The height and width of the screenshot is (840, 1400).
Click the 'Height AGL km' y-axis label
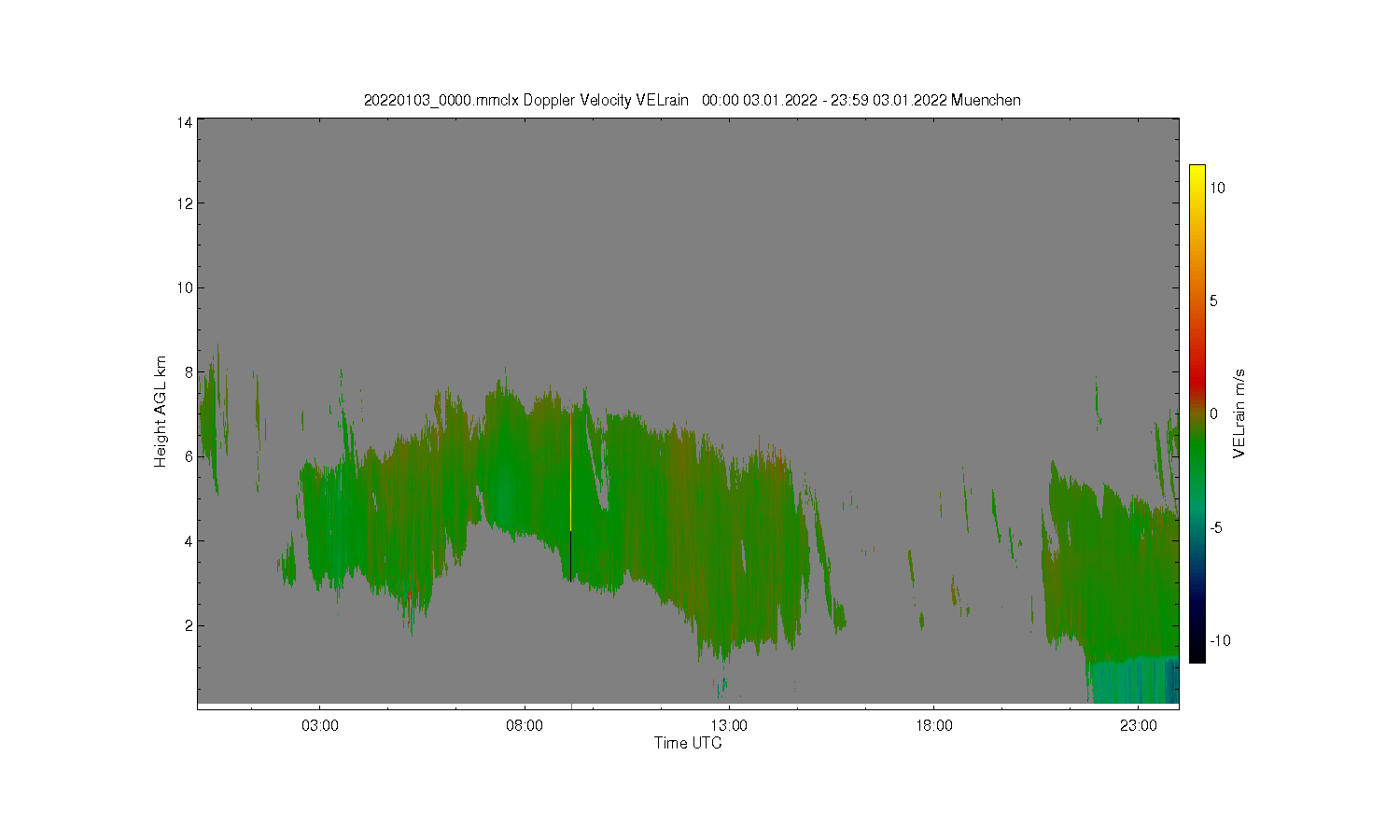coord(161,412)
